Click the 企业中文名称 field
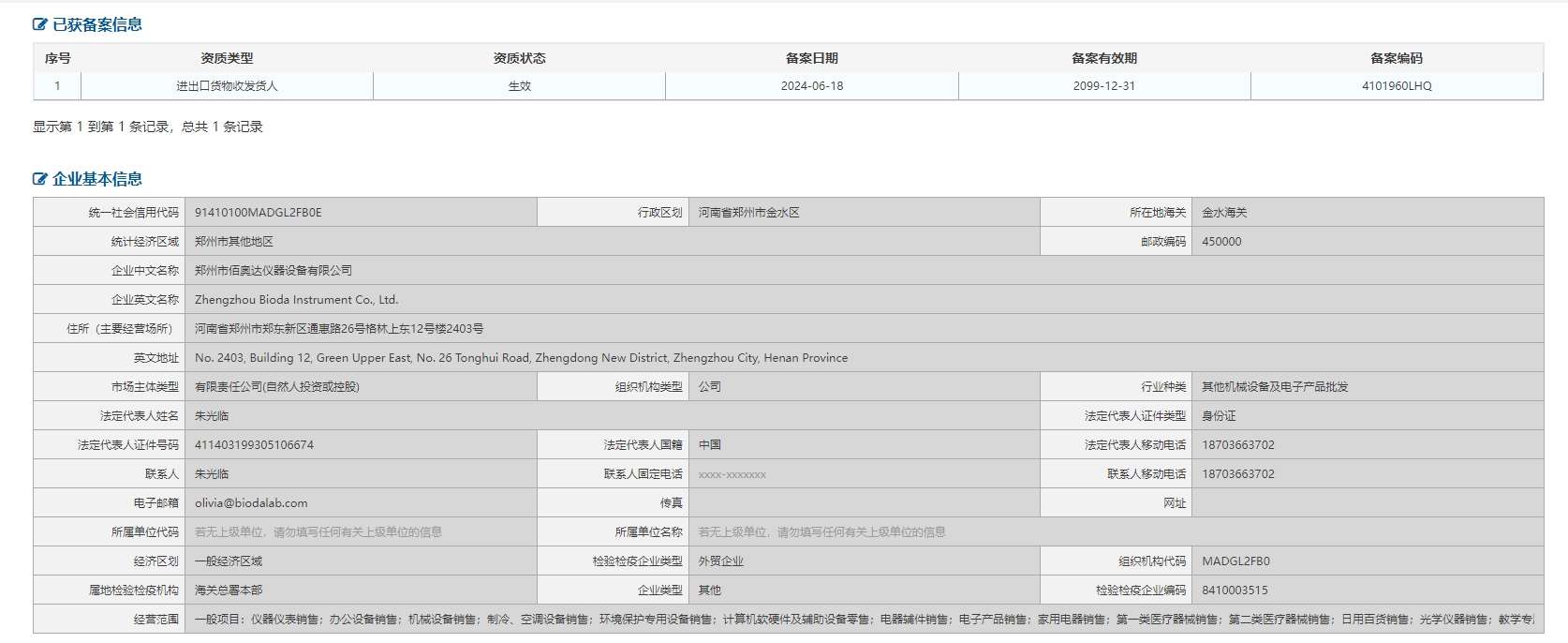This screenshot has width=1568, height=643. [865, 271]
